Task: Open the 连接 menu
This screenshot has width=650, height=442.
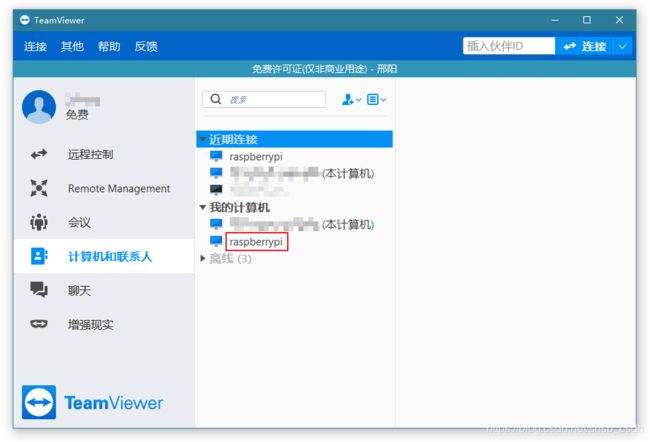Action: (x=35, y=46)
